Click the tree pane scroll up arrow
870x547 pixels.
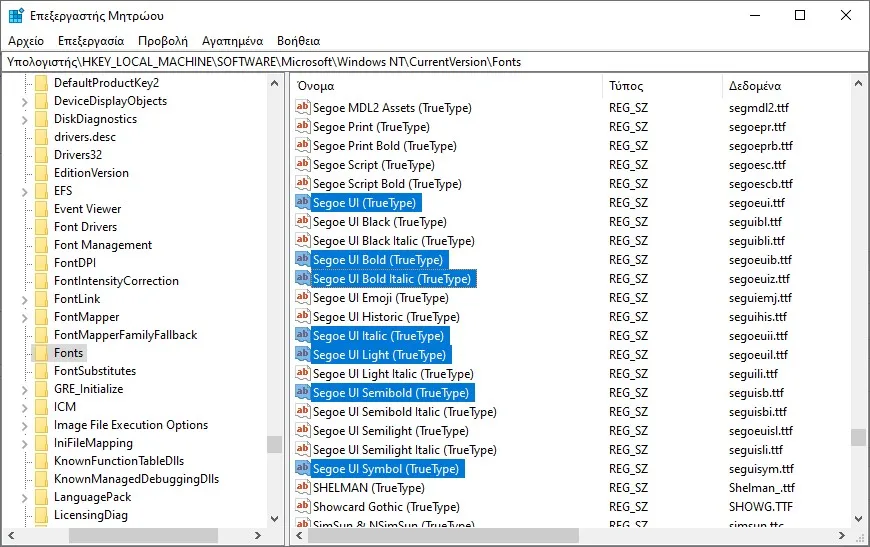[274, 83]
